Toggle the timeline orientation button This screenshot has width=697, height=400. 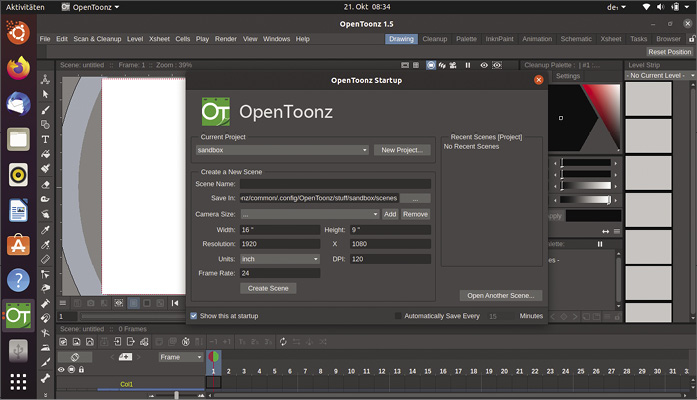point(75,357)
